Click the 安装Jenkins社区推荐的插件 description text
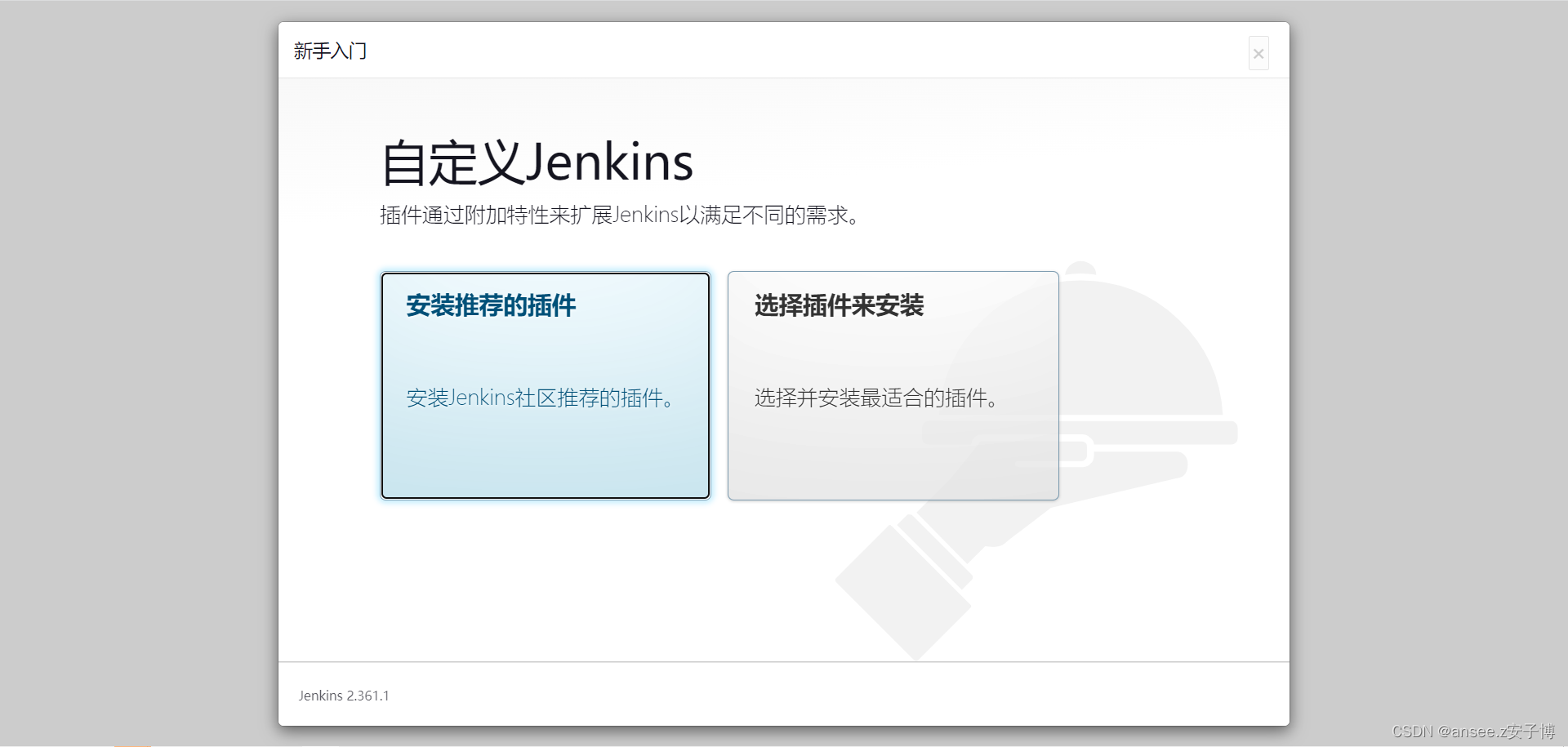Viewport: 1568px width, 747px height. [x=541, y=398]
